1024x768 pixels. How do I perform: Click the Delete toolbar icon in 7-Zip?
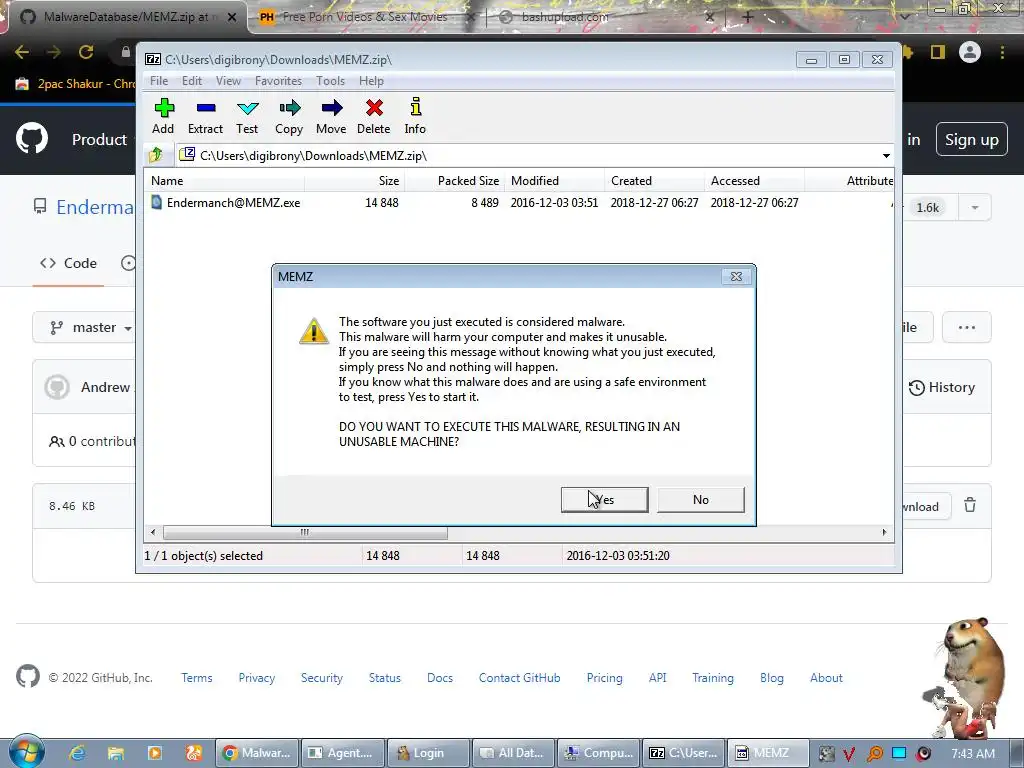tap(374, 116)
